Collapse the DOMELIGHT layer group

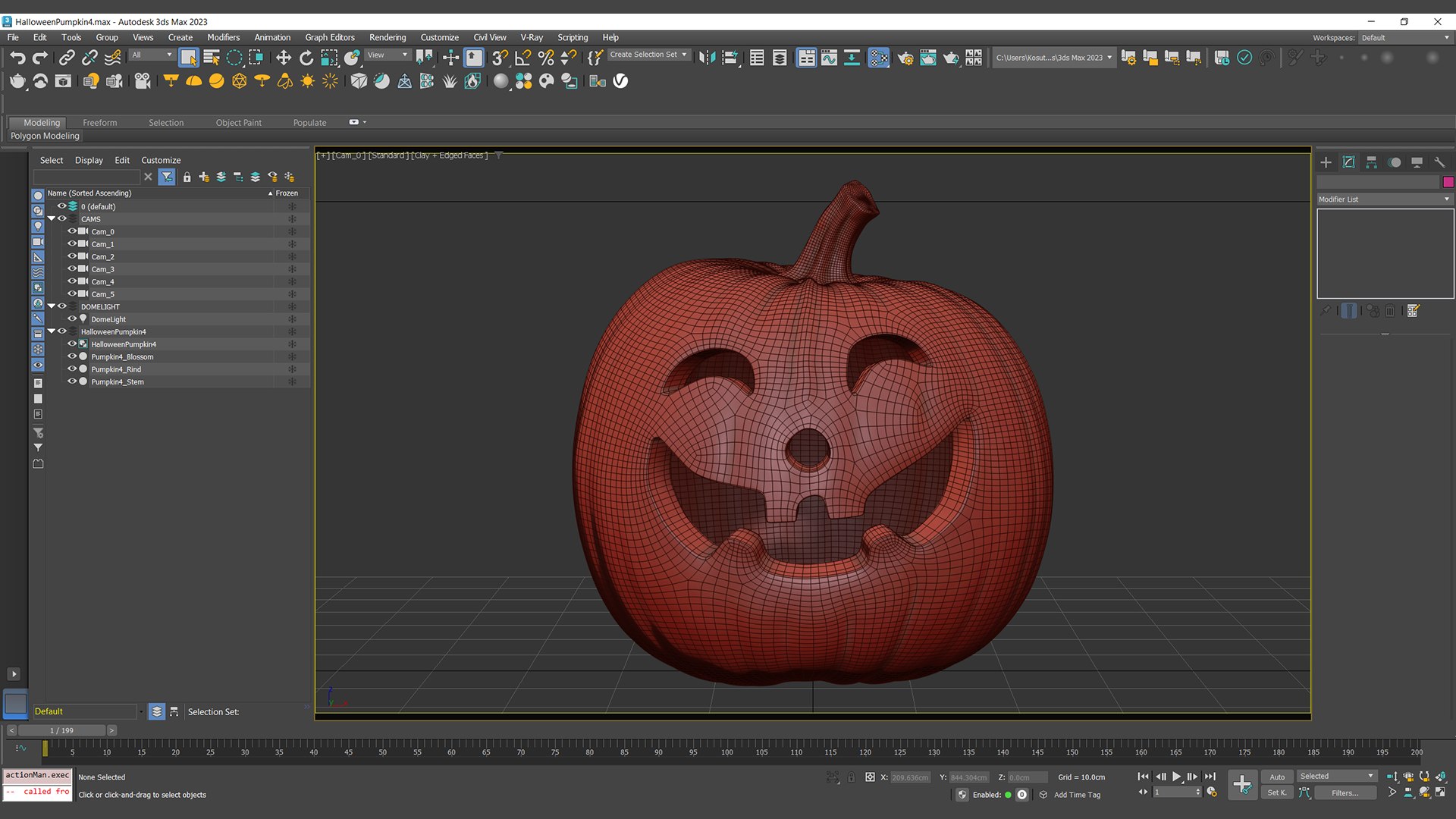click(x=52, y=306)
